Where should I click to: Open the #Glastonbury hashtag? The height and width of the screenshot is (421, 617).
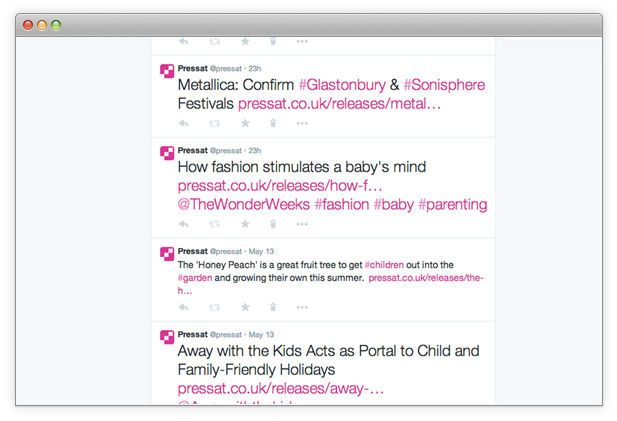click(342, 85)
